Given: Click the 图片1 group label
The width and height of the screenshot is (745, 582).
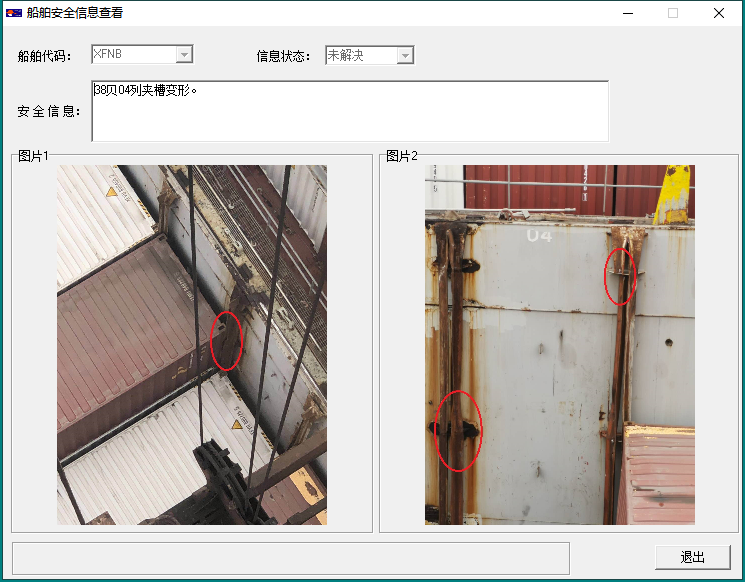Looking at the screenshot, I should (x=33, y=156).
